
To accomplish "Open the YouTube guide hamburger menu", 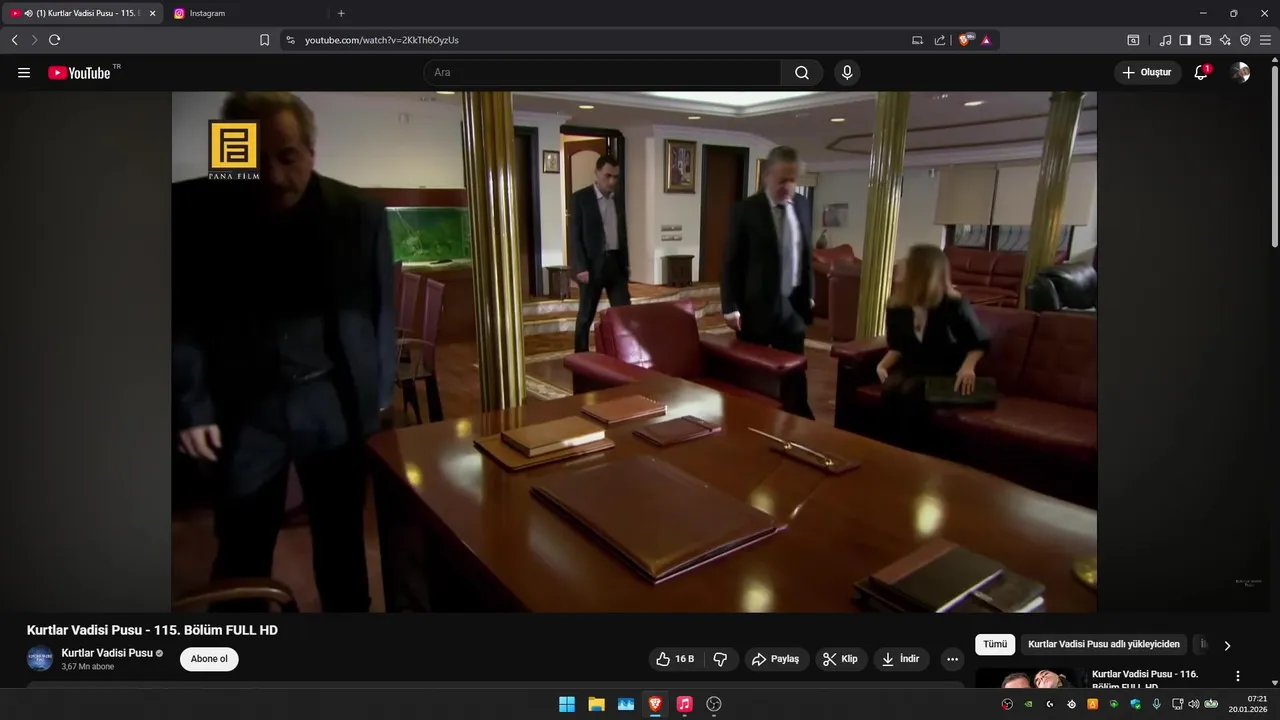I will (x=24, y=73).
